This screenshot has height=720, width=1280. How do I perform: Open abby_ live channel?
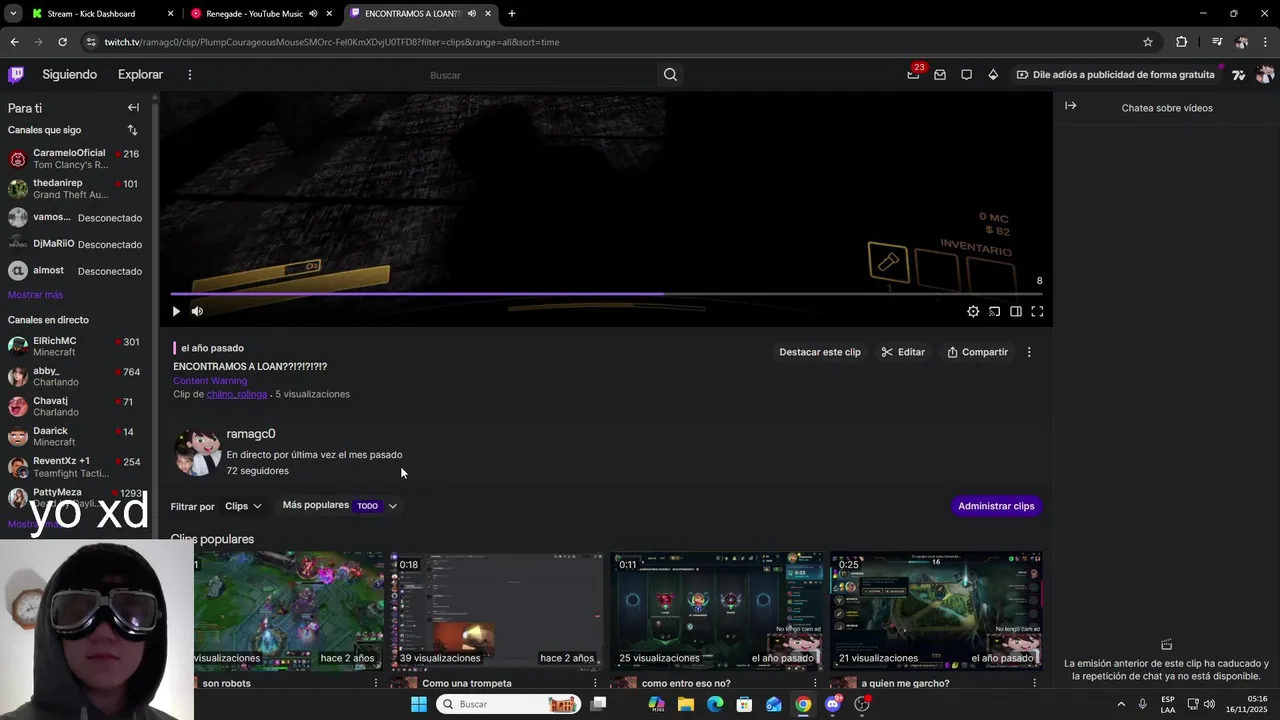click(76, 377)
